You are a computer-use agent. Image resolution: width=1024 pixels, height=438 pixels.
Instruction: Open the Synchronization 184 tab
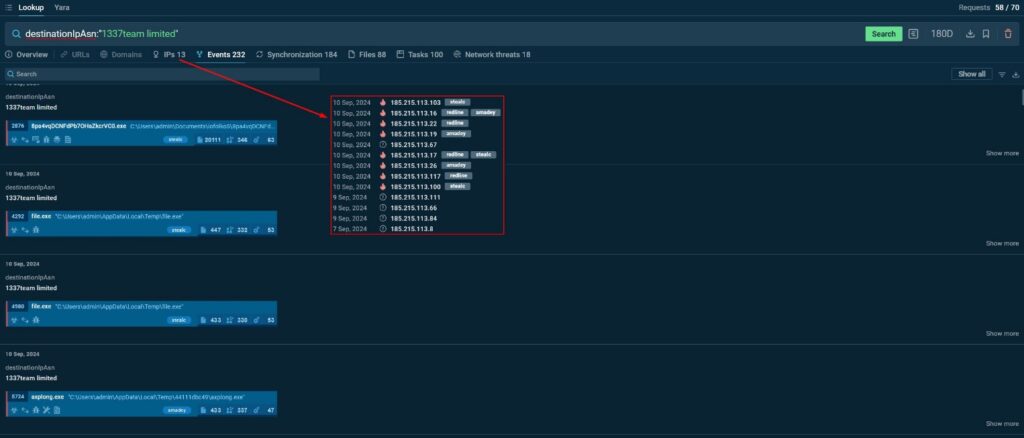296,55
